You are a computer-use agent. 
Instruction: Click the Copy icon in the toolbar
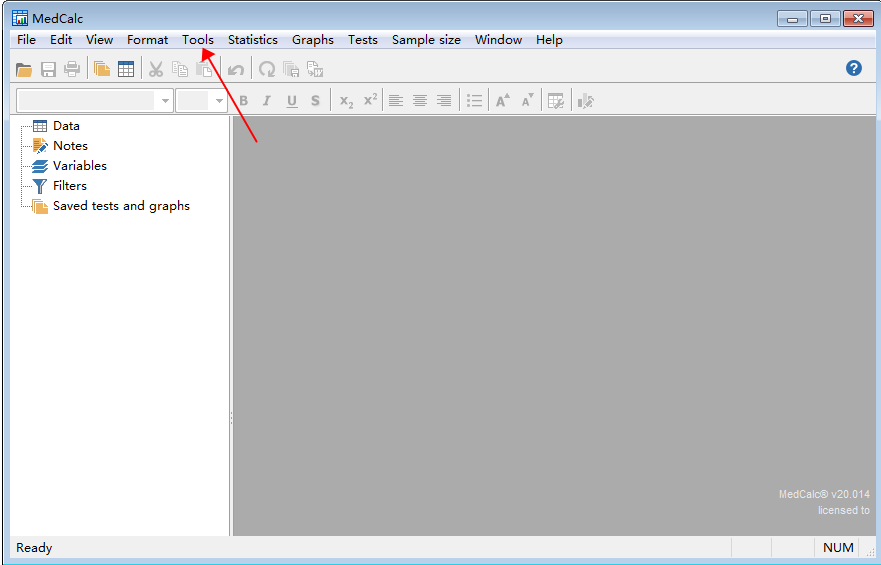(x=180, y=70)
